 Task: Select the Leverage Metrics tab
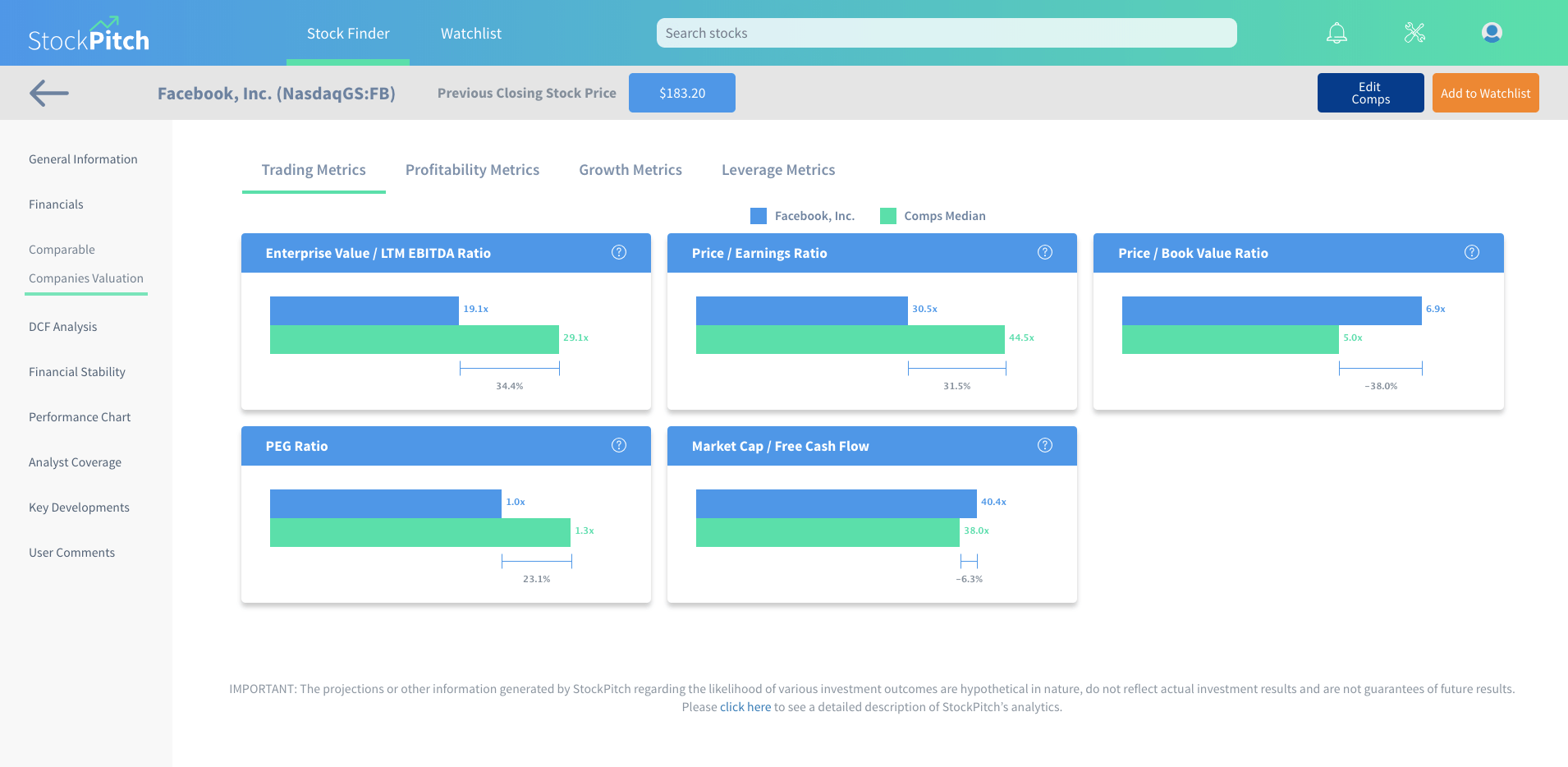coord(778,170)
